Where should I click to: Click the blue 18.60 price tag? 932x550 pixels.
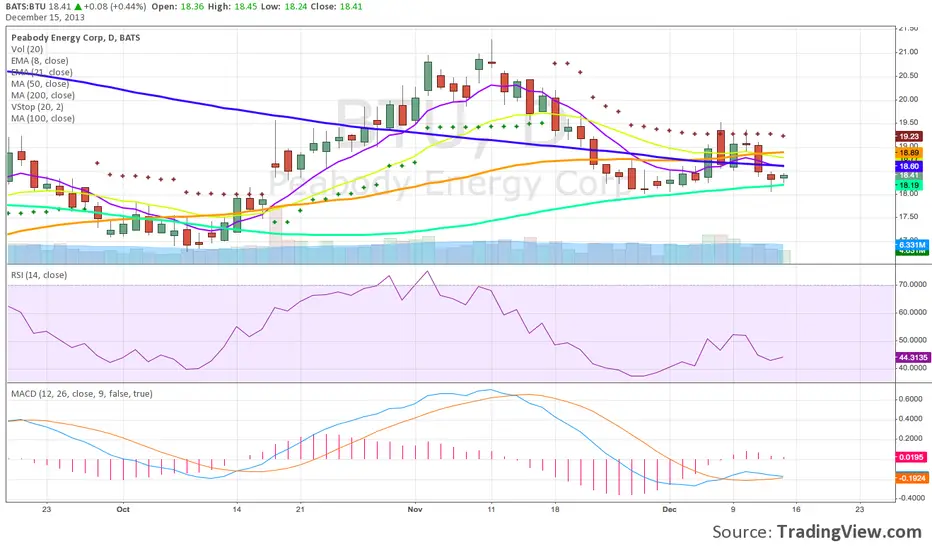(909, 167)
